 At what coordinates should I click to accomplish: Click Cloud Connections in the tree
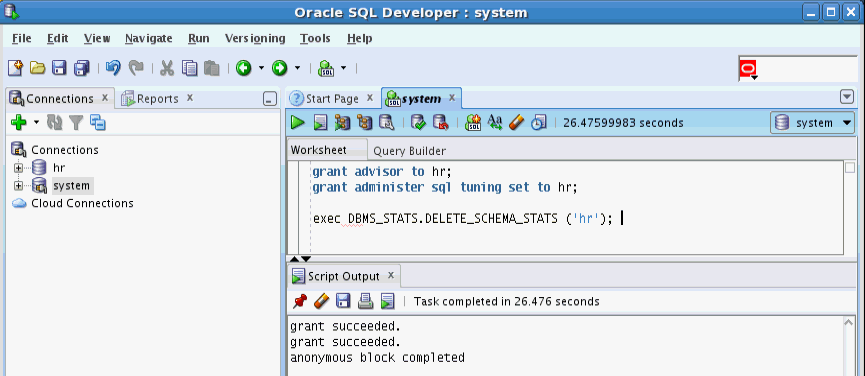[82, 203]
